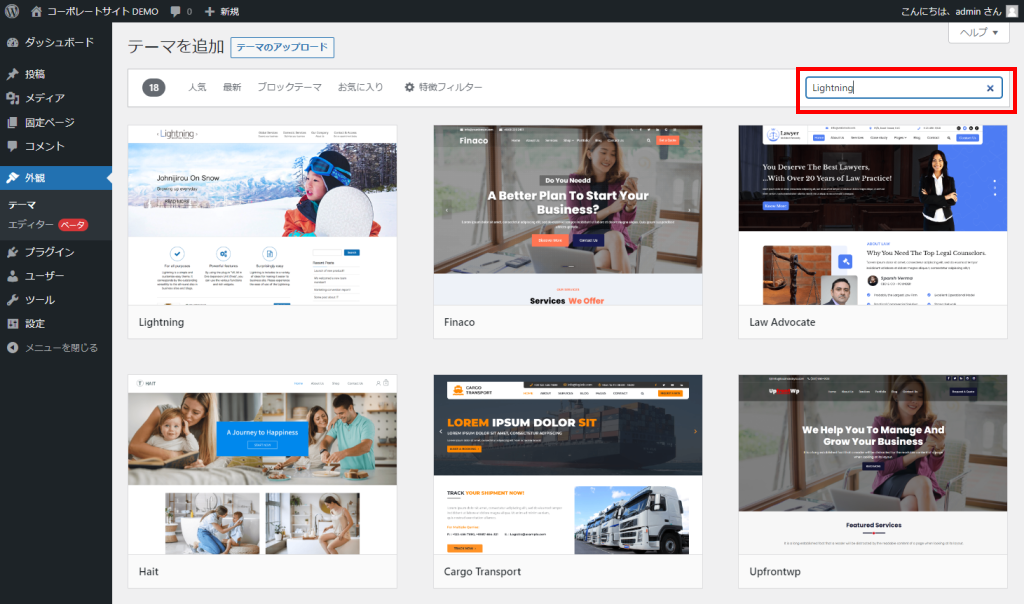
Task: Open ユーザー users menu in sidebar
Action: pos(44,276)
